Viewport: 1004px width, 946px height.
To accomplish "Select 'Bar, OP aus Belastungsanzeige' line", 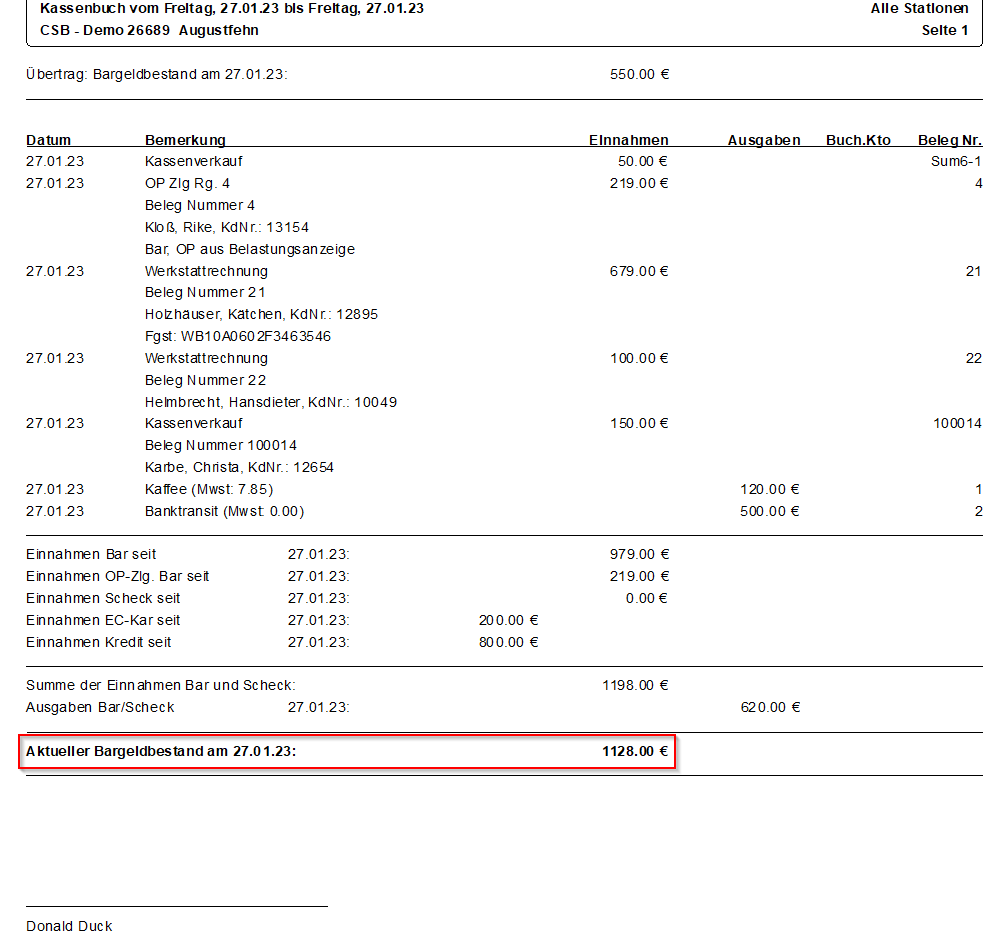I will (250, 249).
